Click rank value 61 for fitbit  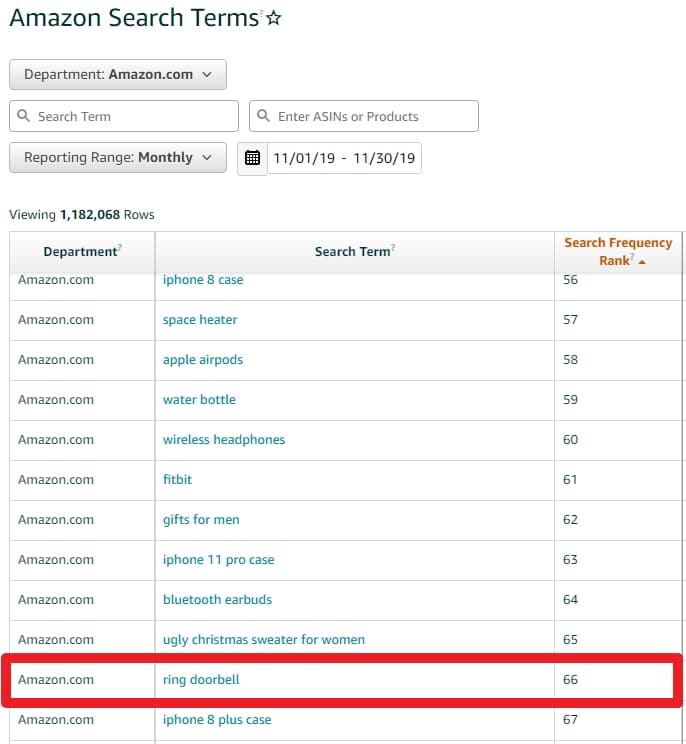coord(570,480)
